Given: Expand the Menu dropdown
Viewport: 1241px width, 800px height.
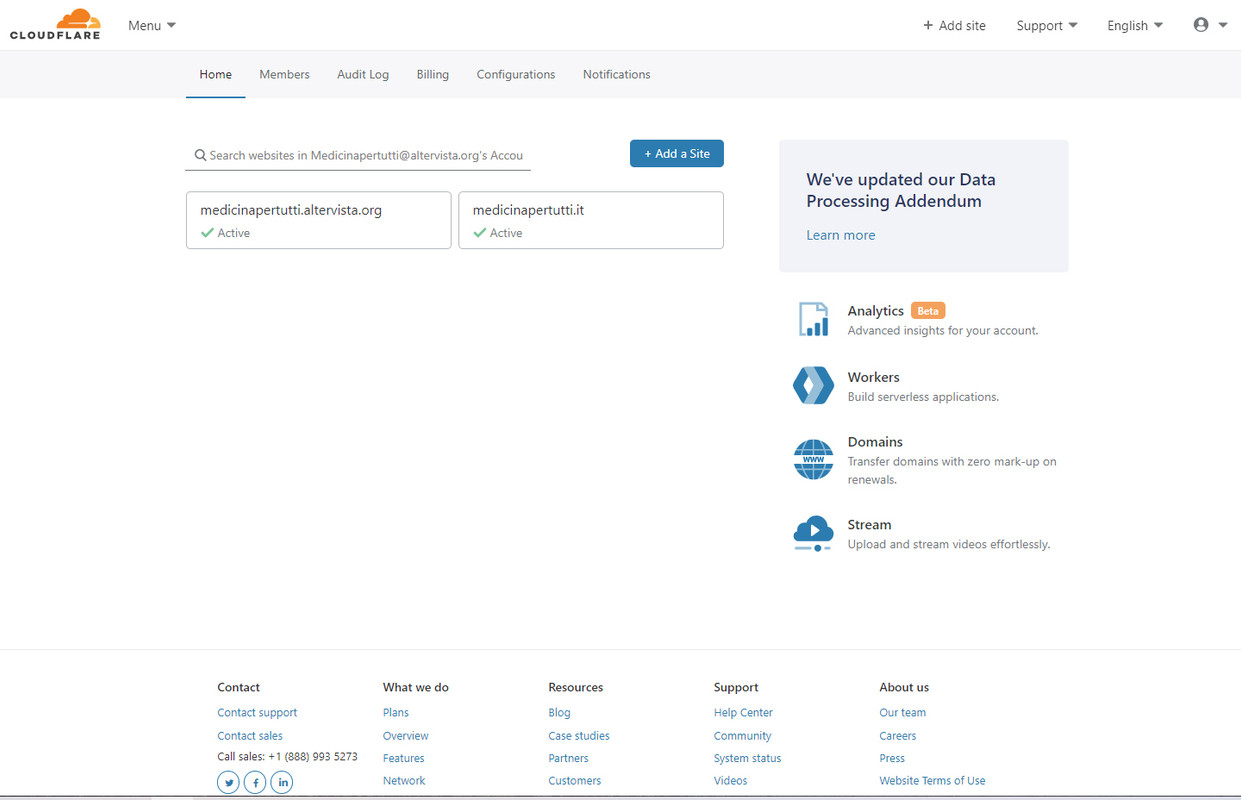Looking at the screenshot, I should point(152,25).
